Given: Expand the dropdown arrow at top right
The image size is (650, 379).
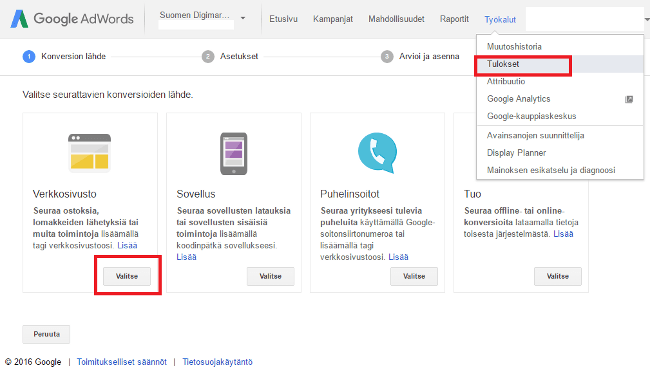Looking at the screenshot, I should click(x=647, y=19).
